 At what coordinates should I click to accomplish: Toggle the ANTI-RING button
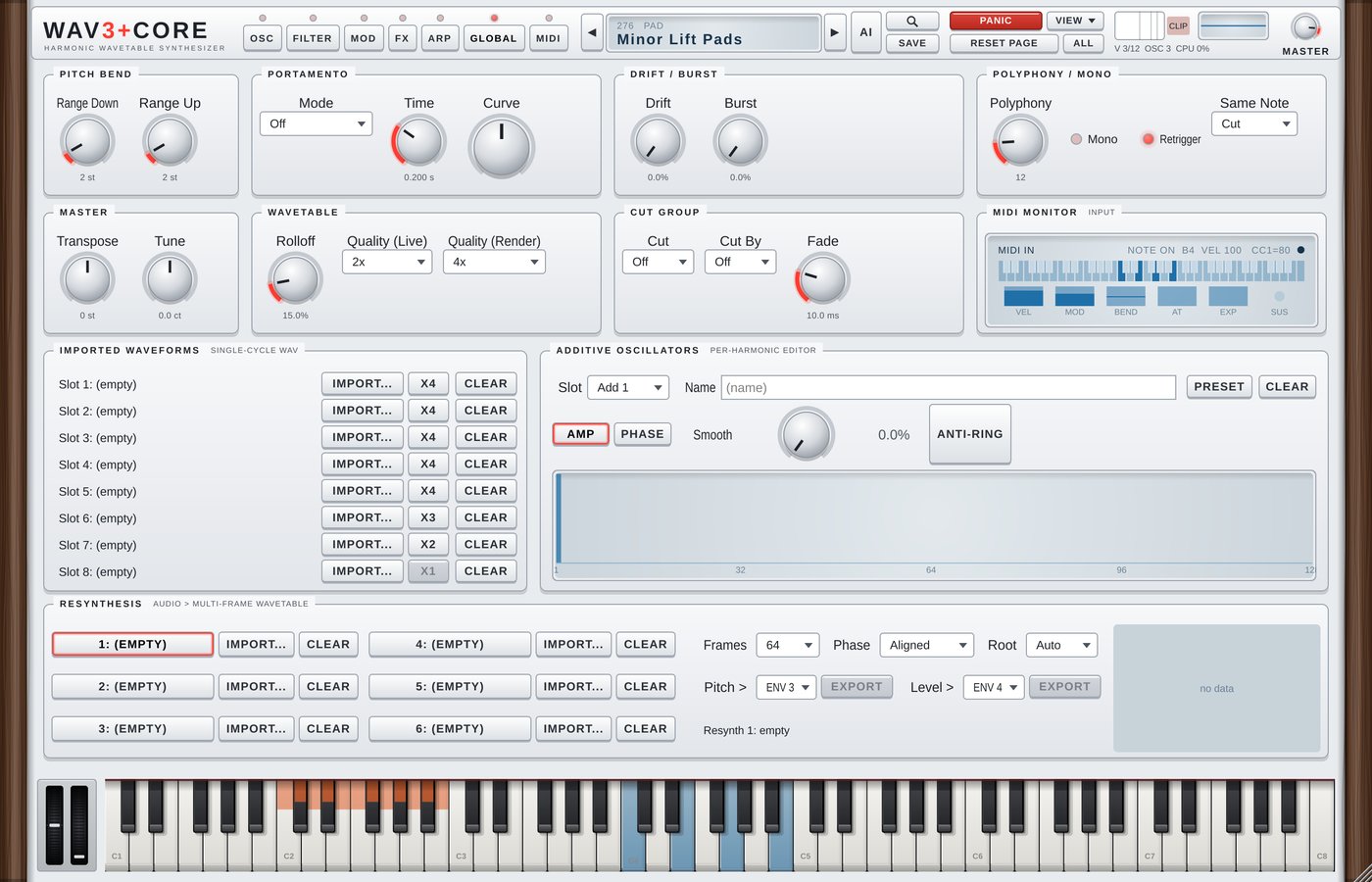pos(970,434)
